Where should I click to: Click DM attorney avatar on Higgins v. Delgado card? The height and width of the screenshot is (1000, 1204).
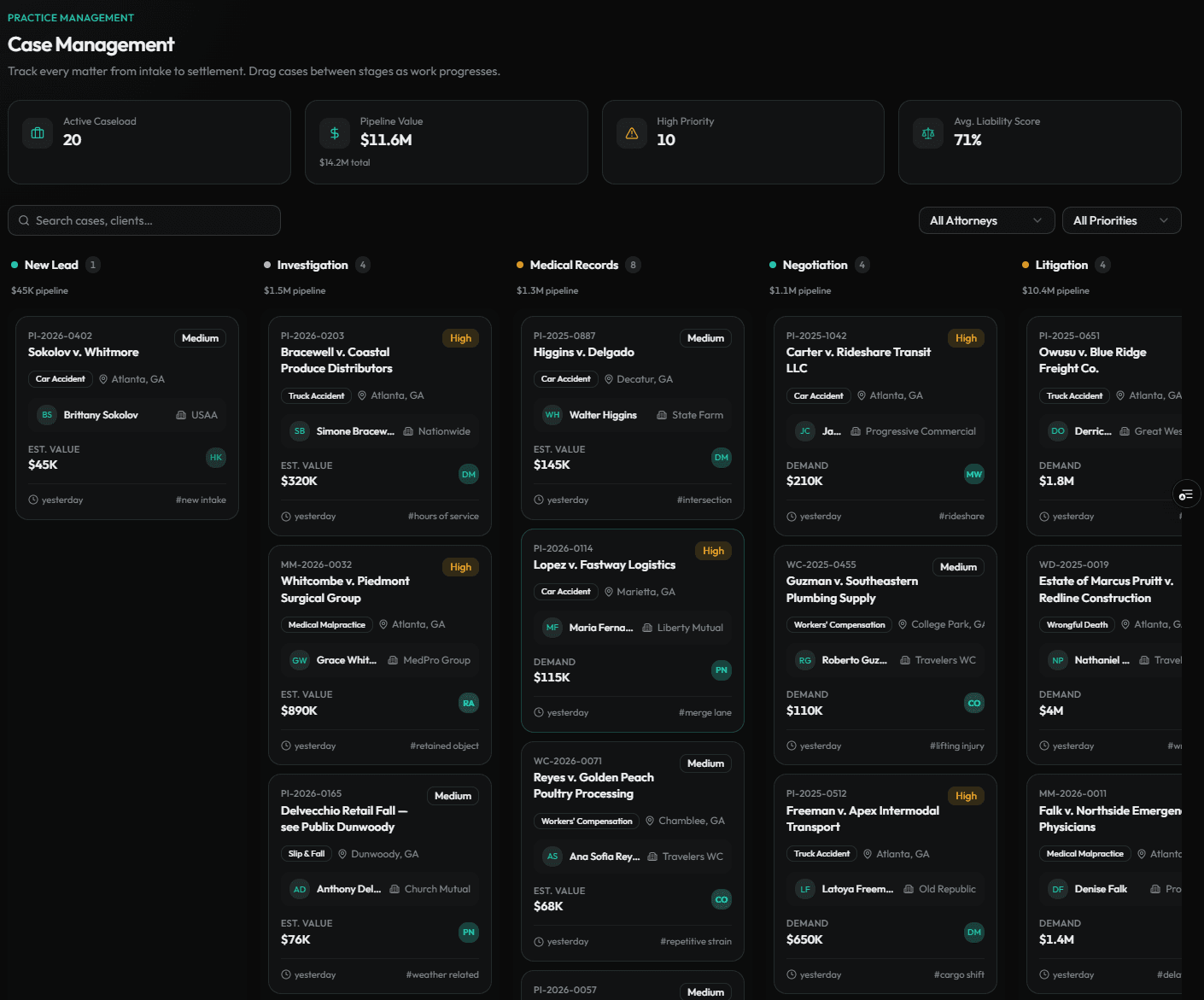point(722,458)
